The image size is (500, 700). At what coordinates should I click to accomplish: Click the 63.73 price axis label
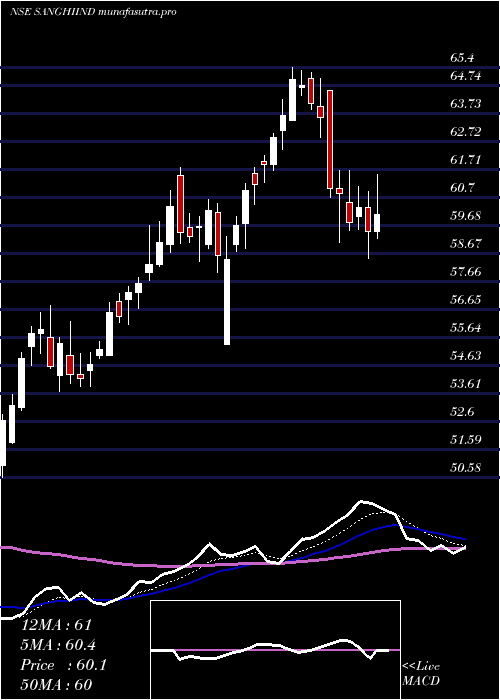[x=466, y=104]
